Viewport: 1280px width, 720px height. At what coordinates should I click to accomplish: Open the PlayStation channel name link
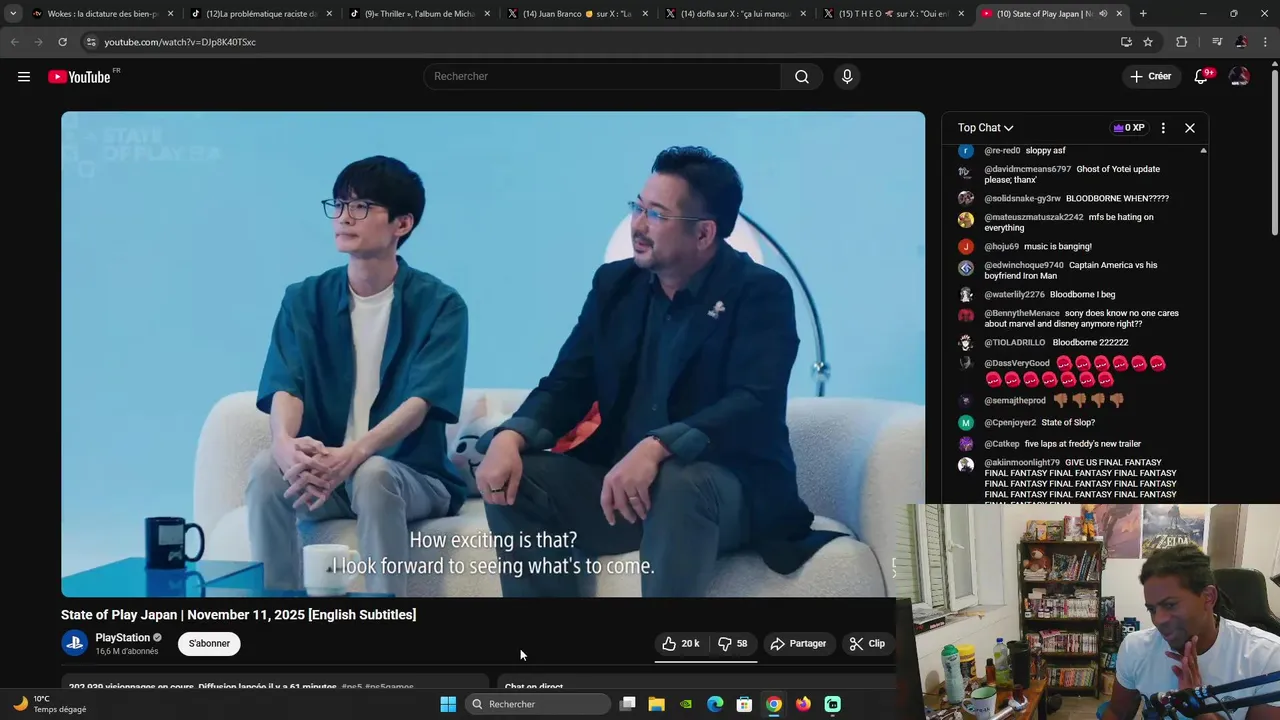(x=122, y=638)
